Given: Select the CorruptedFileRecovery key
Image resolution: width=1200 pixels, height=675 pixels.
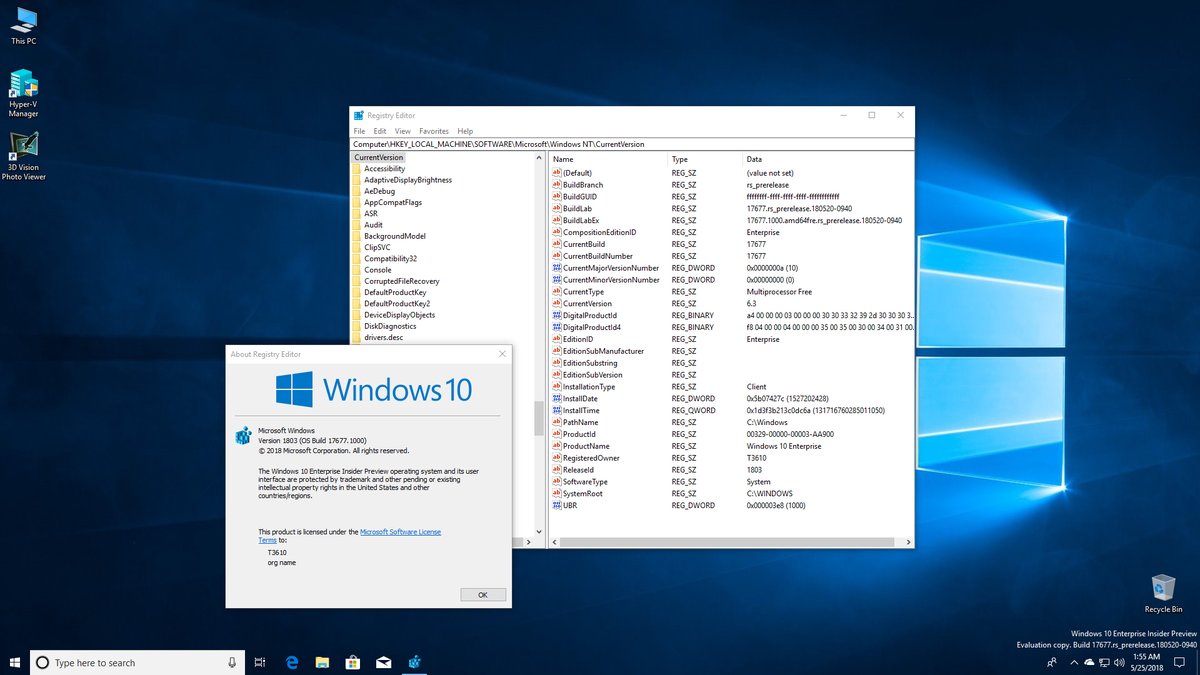Looking at the screenshot, I should click(x=402, y=281).
